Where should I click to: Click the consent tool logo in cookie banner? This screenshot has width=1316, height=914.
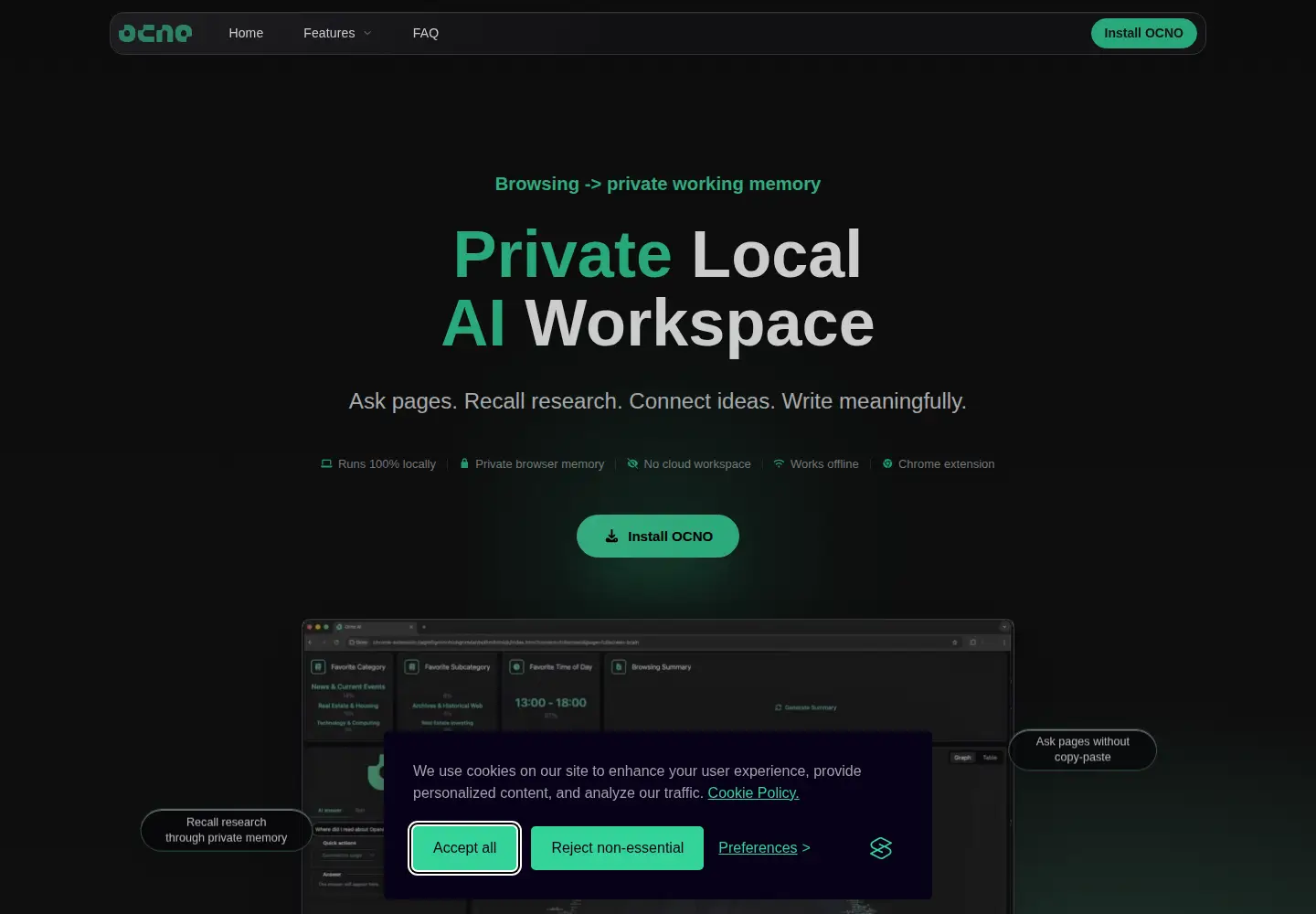click(881, 848)
